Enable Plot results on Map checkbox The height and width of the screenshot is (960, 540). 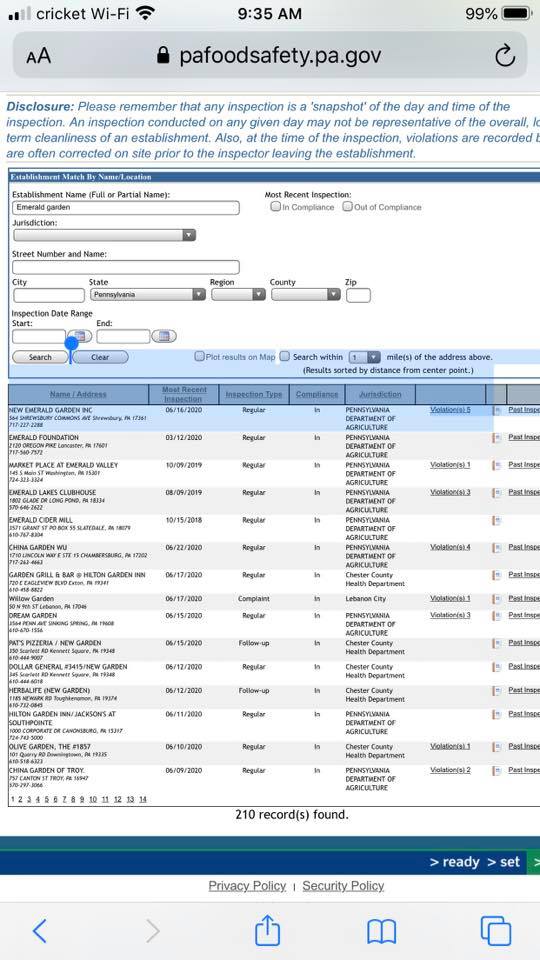click(x=199, y=356)
